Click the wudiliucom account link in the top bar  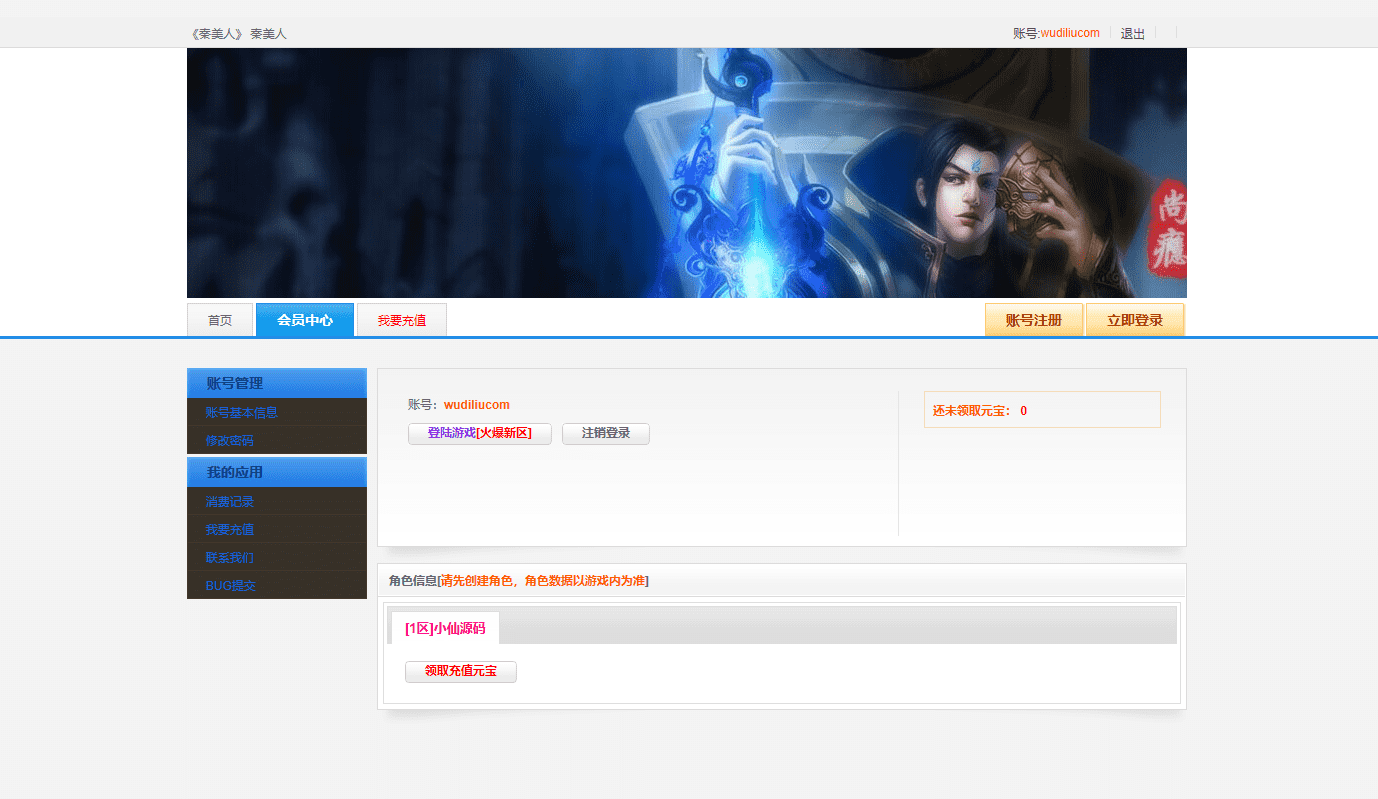[1070, 33]
